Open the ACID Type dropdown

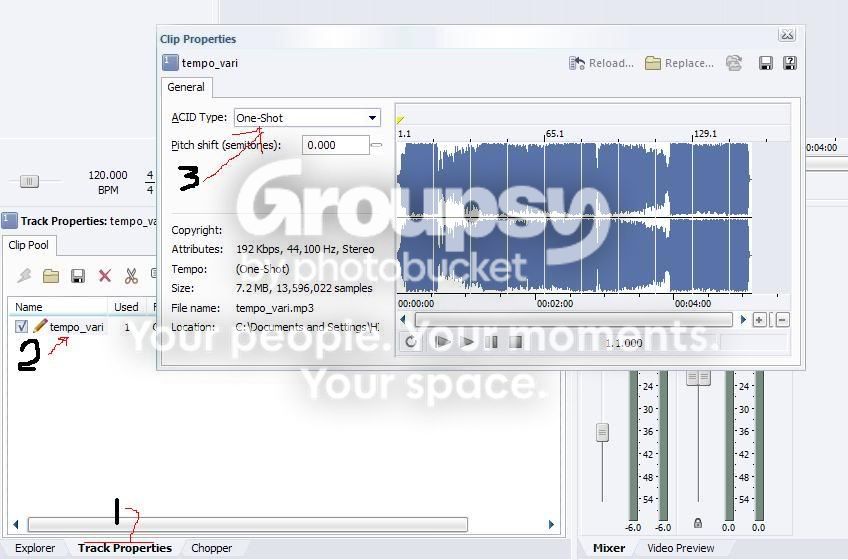coord(307,117)
